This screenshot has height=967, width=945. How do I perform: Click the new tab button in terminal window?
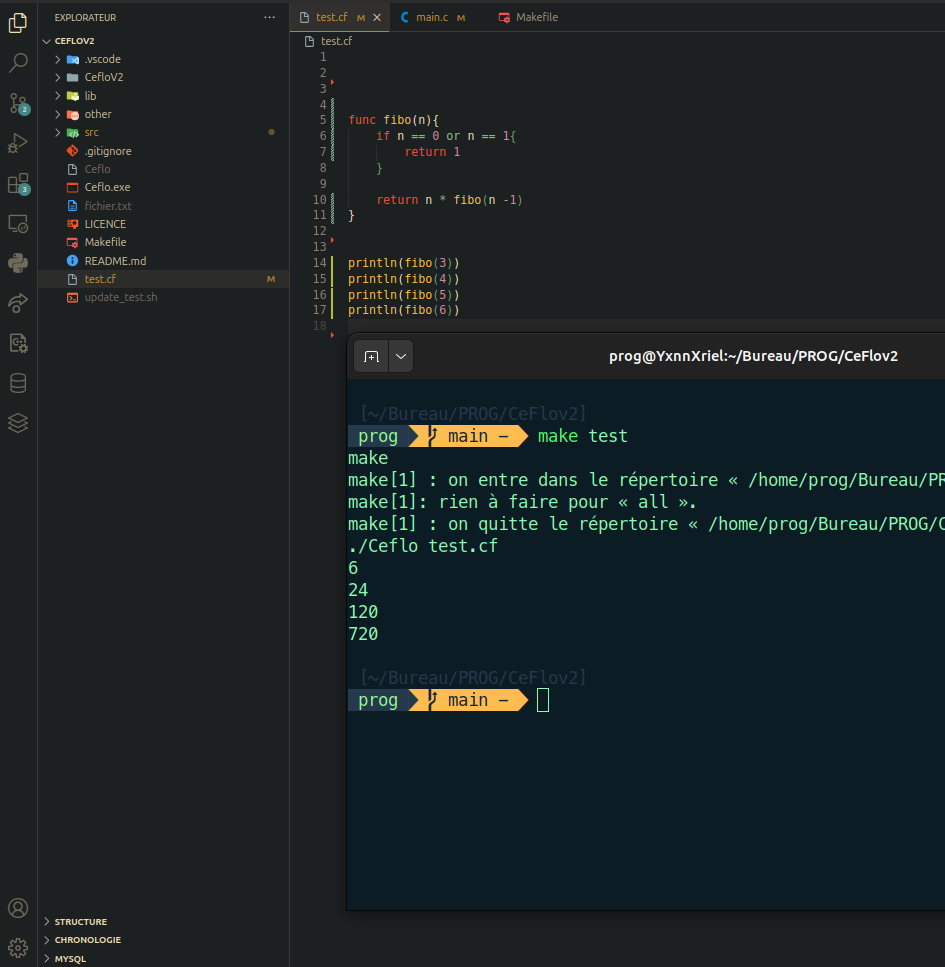(x=371, y=356)
